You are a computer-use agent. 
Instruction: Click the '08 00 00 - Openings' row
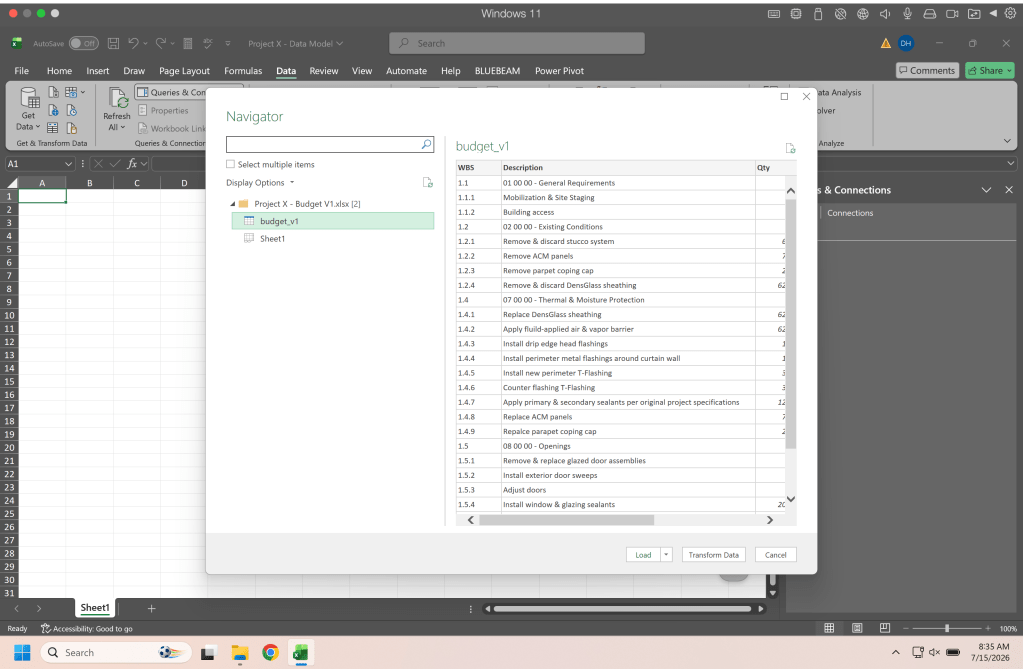tap(621, 446)
